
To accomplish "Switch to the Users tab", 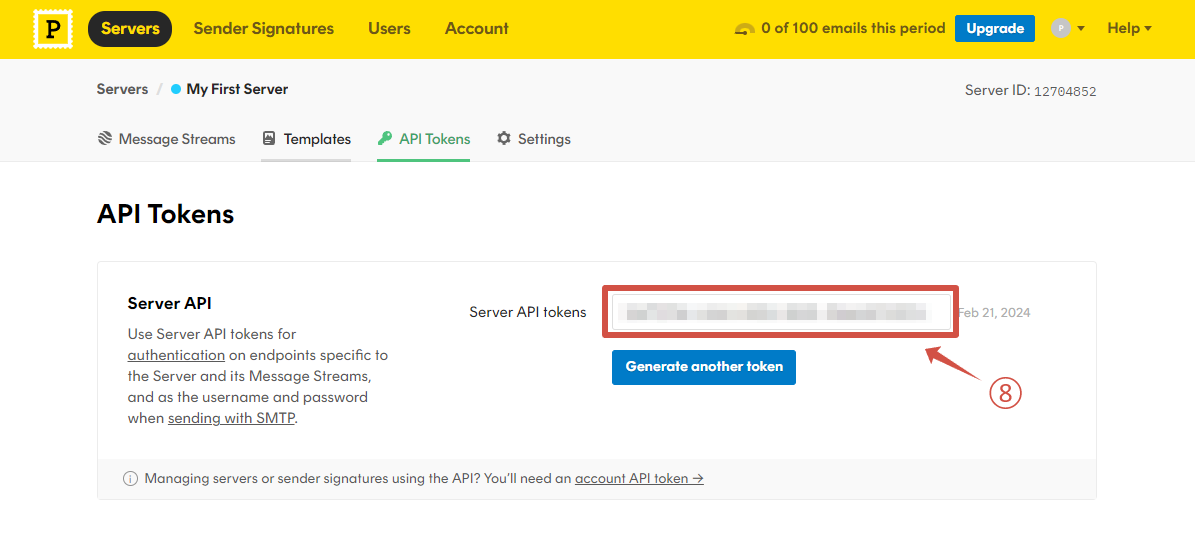I will [x=389, y=29].
